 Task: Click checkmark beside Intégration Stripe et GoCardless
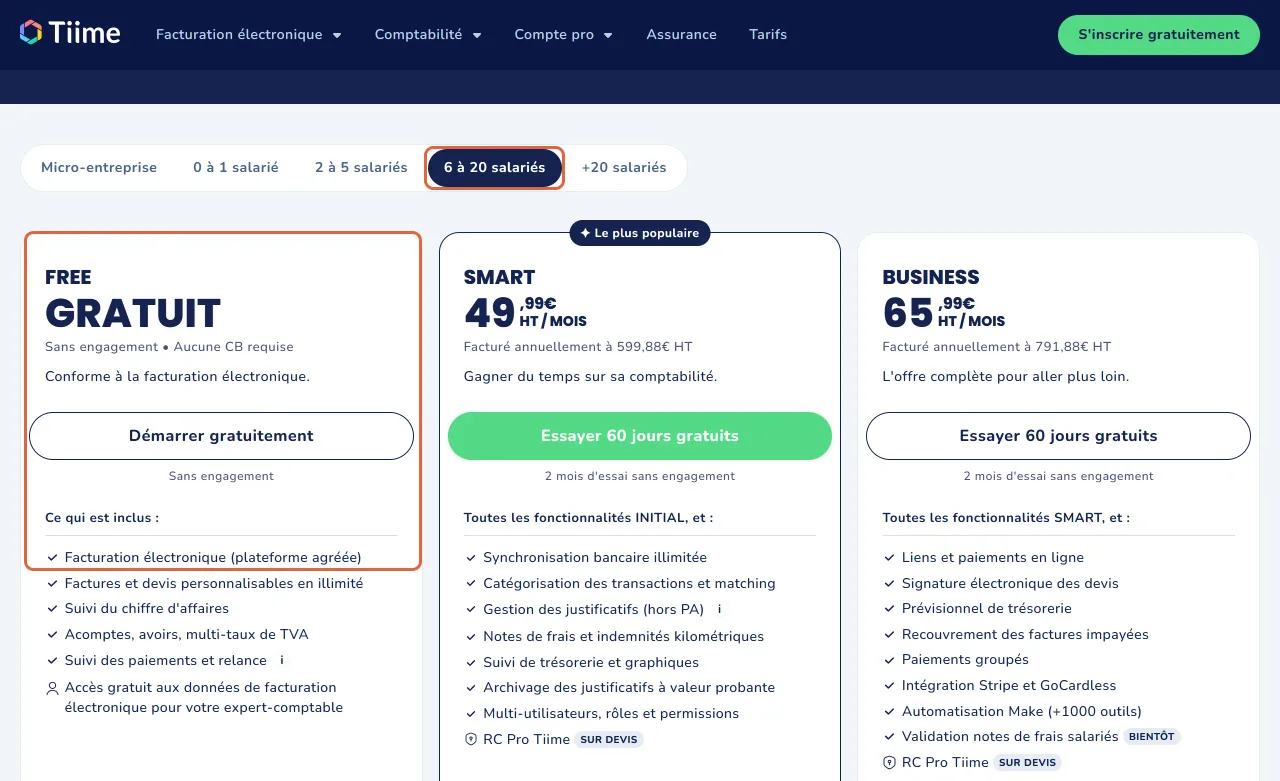pos(889,685)
